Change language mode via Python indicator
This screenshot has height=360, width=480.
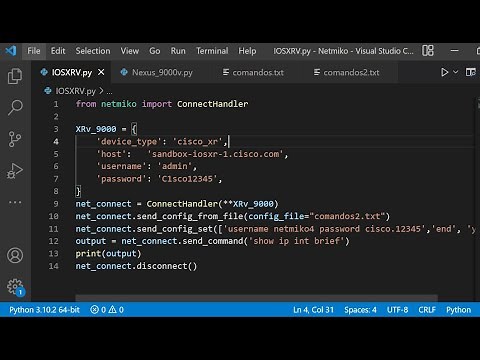[x=458, y=310]
